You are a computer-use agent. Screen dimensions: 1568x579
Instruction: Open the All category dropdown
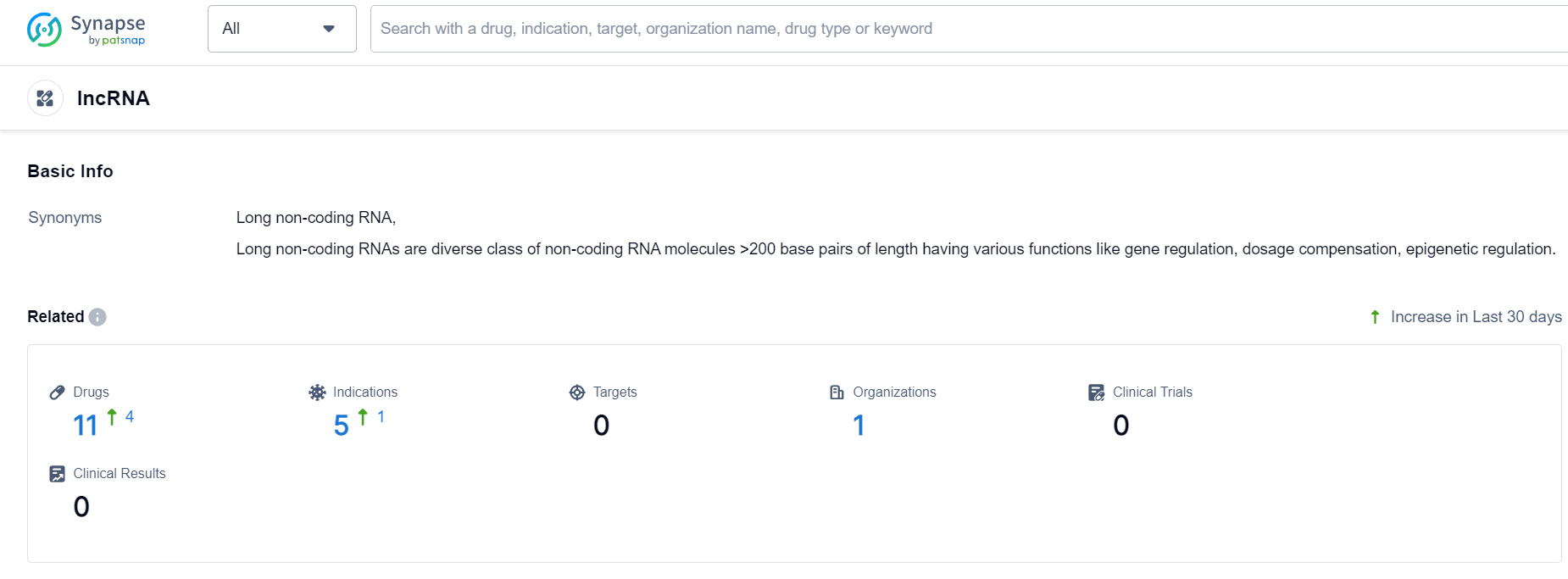tap(271, 29)
